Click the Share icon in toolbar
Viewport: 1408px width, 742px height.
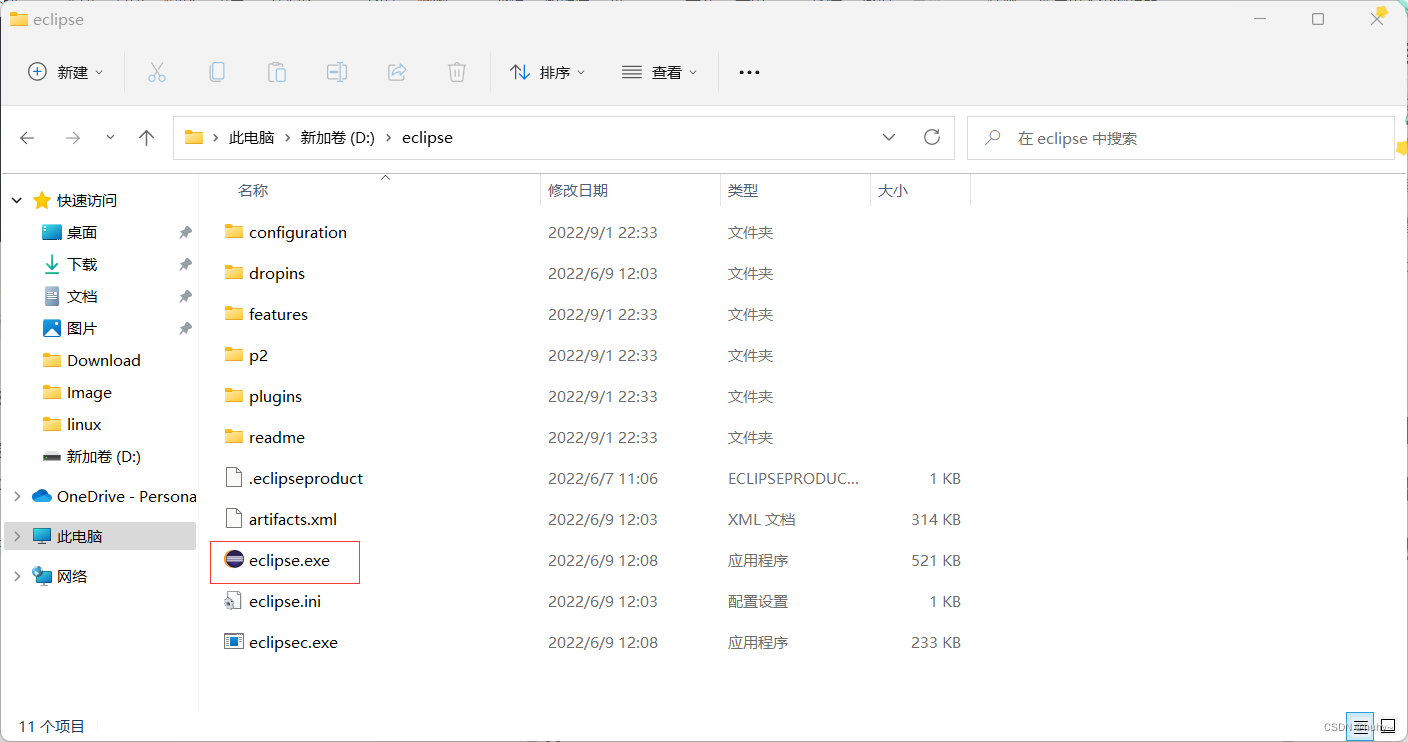point(397,72)
